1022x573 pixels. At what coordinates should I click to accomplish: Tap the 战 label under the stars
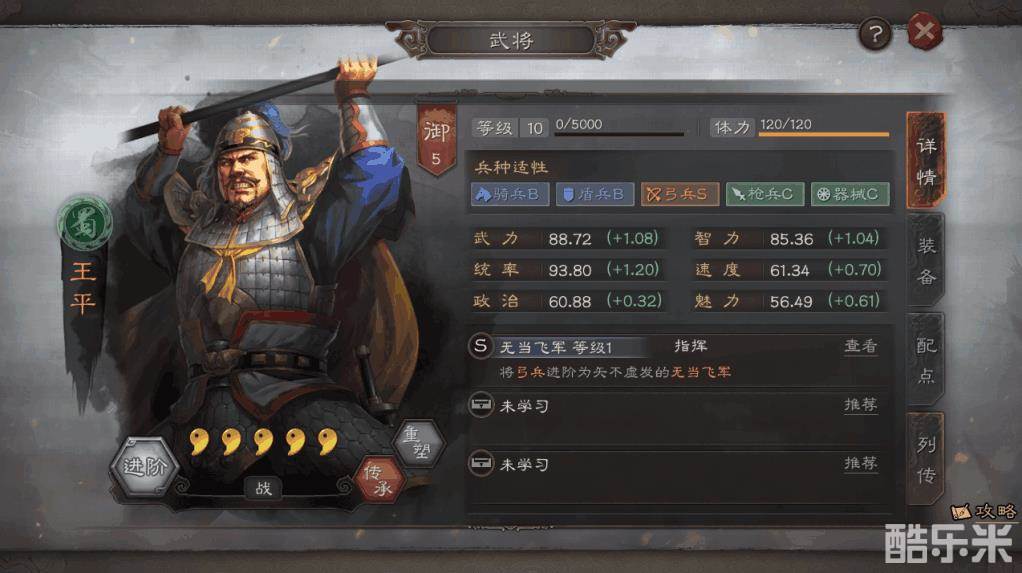pos(263,488)
